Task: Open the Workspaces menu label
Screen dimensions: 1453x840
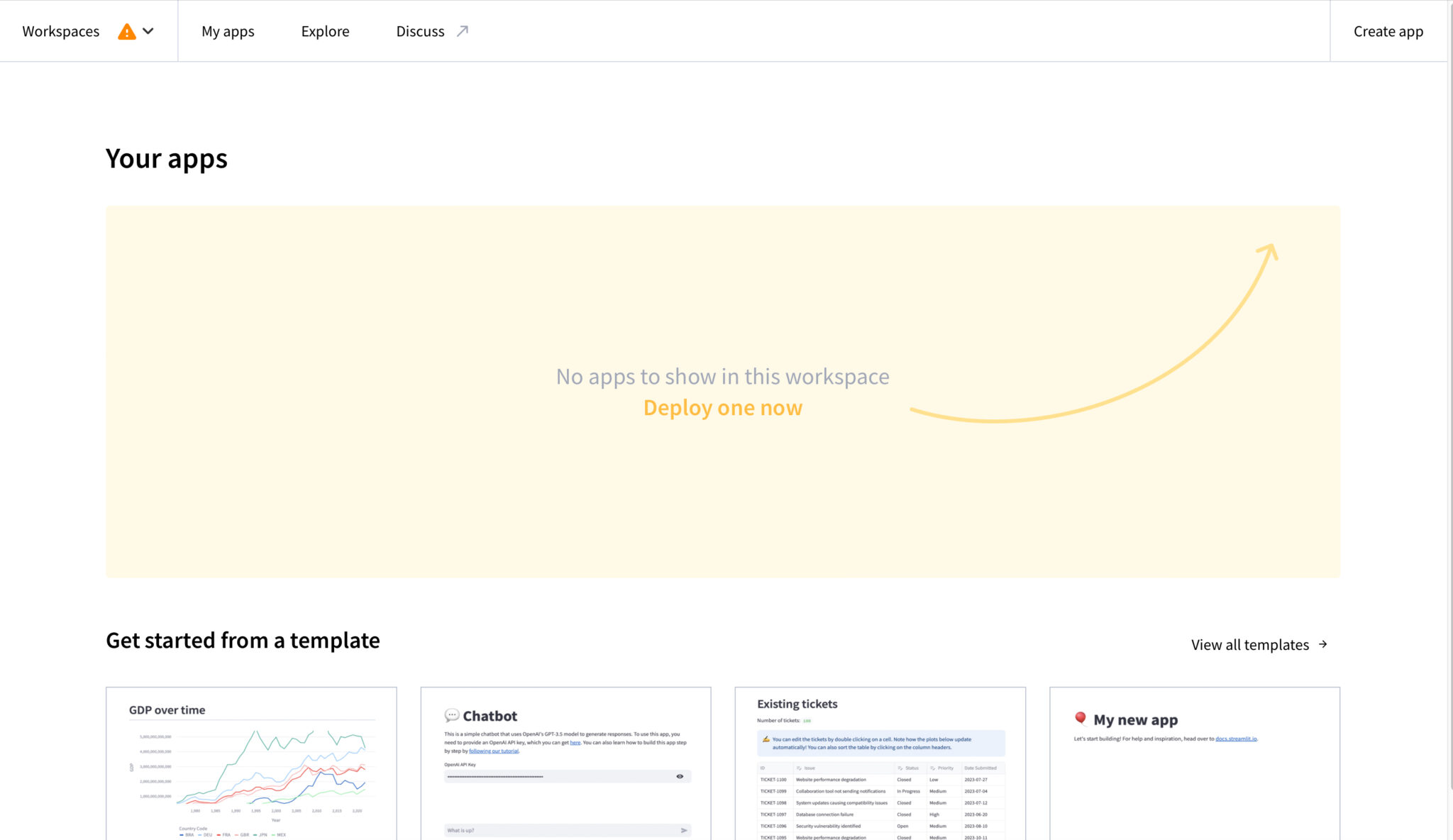Action: (x=61, y=31)
